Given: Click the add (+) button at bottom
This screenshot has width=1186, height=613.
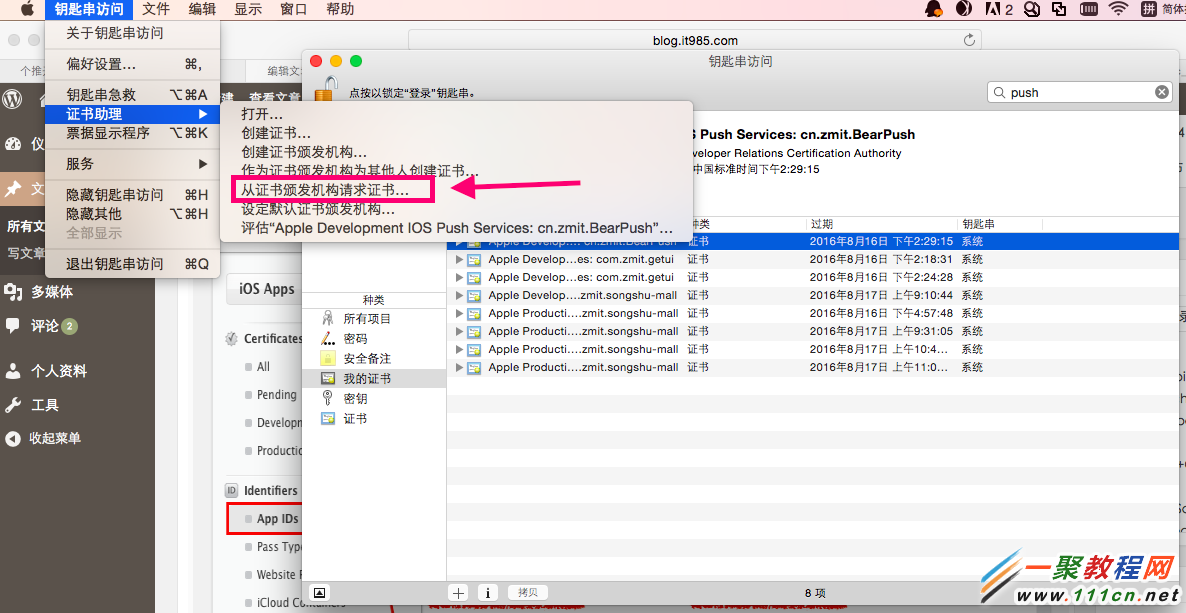Looking at the screenshot, I should pos(458,593).
